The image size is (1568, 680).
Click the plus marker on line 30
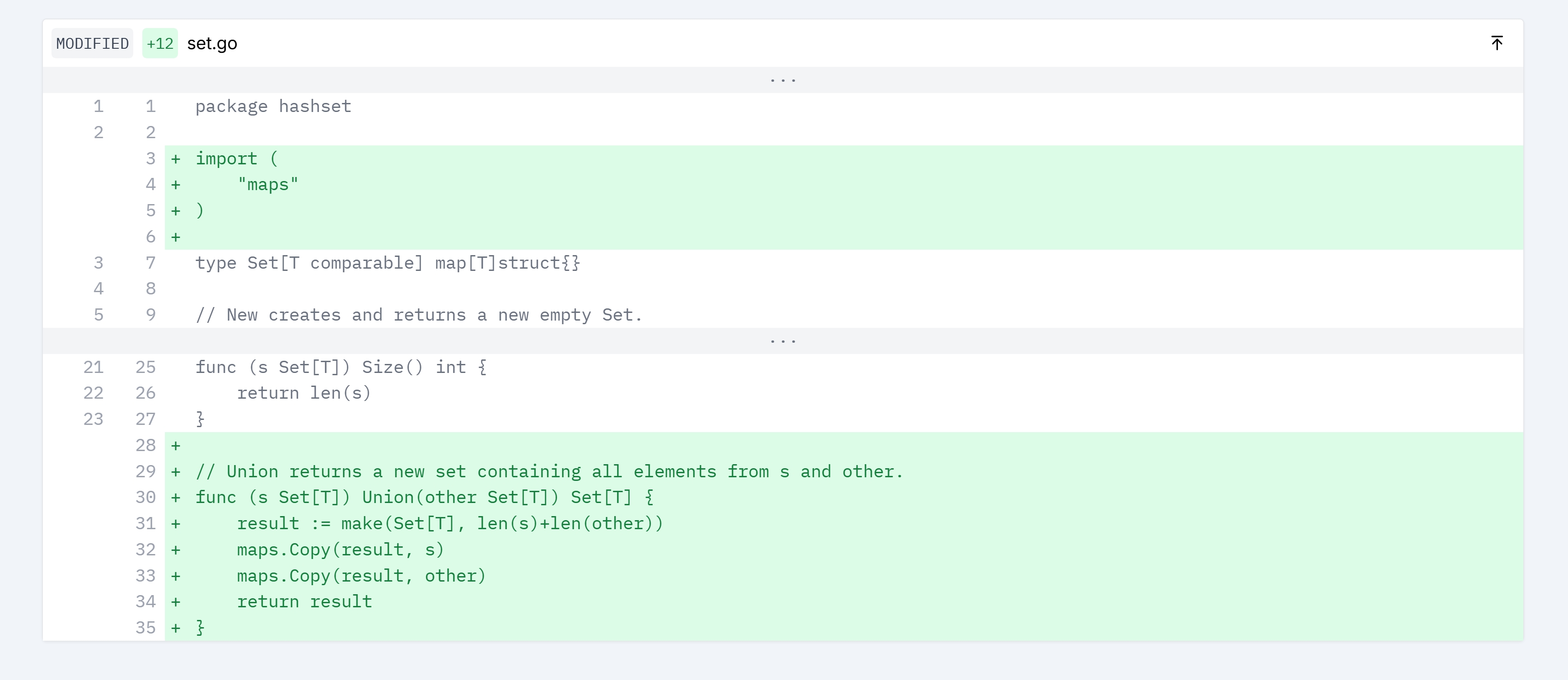coord(176,498)
